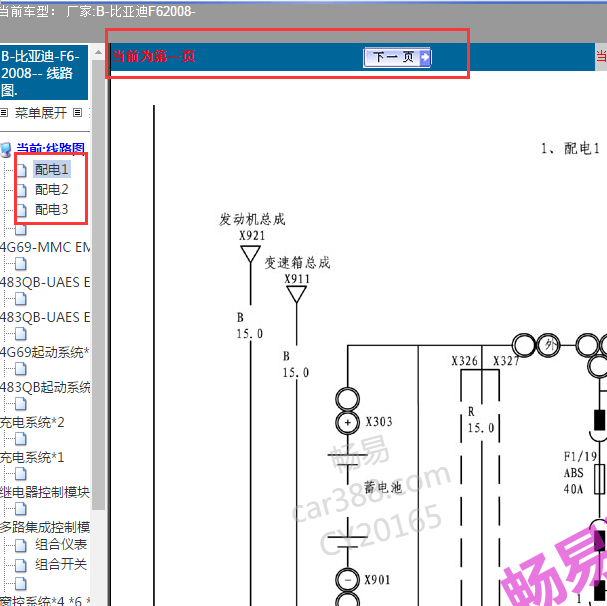Screen dimensions: 607x606
Task: Click the 下一页 next page button
Action: click(397, 57)
